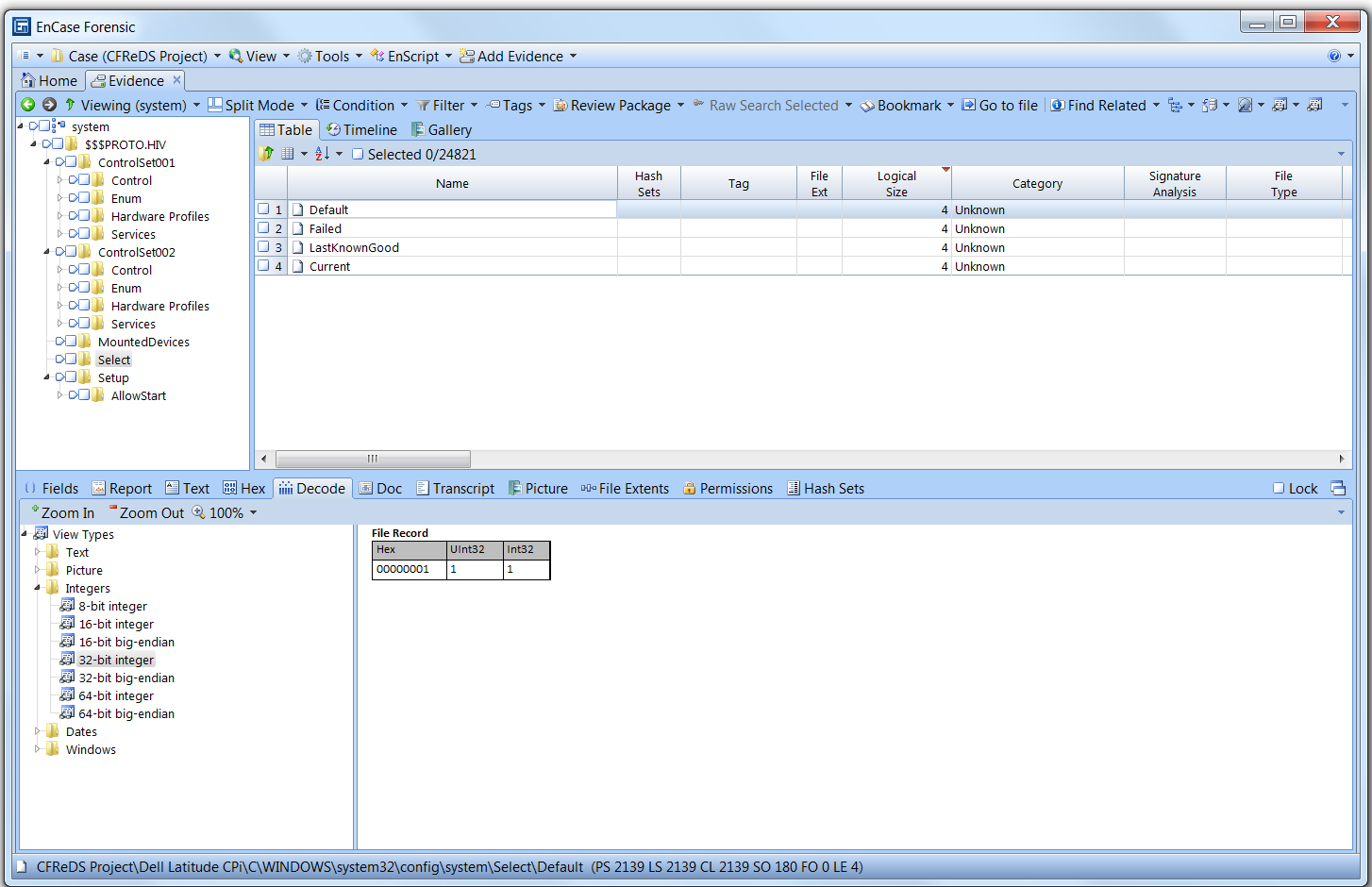
Task: Open the Filter dropdown
Action: pos(447,106)
